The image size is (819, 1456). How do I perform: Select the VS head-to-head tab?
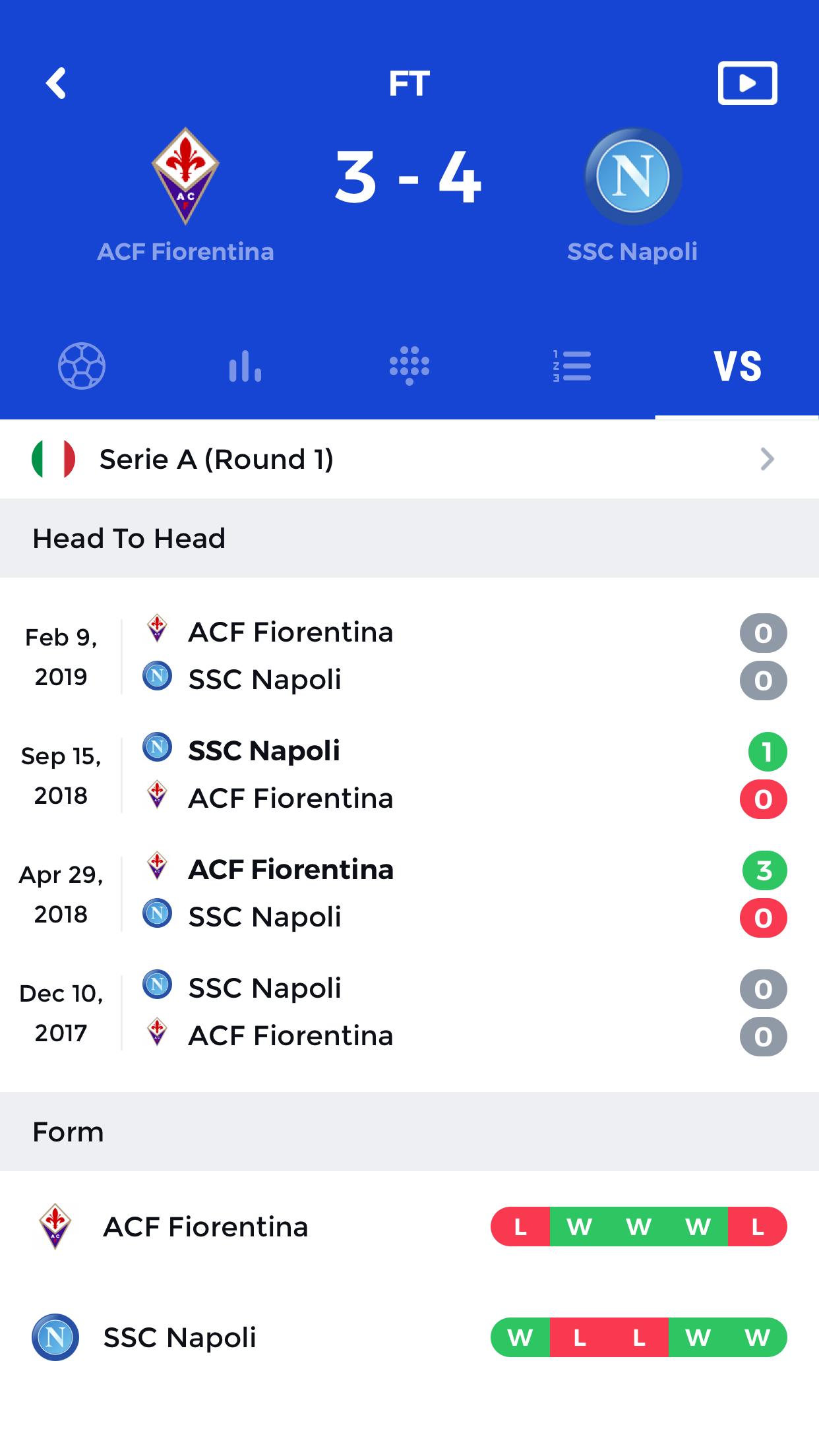[737, 367]
